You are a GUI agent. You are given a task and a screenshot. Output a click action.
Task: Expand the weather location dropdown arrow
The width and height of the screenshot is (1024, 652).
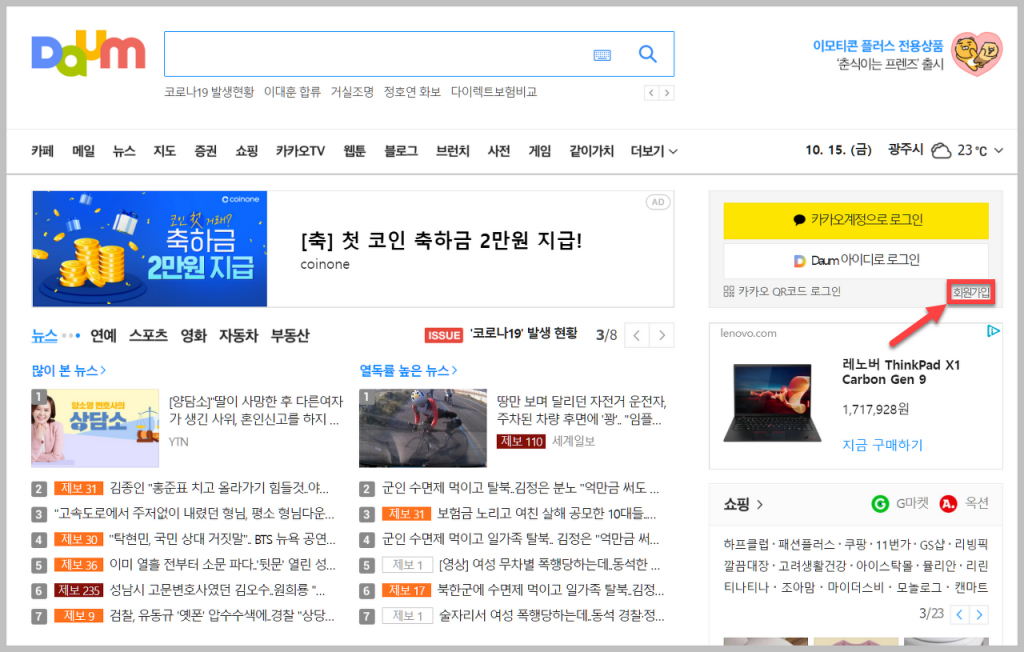pos(999,151)
